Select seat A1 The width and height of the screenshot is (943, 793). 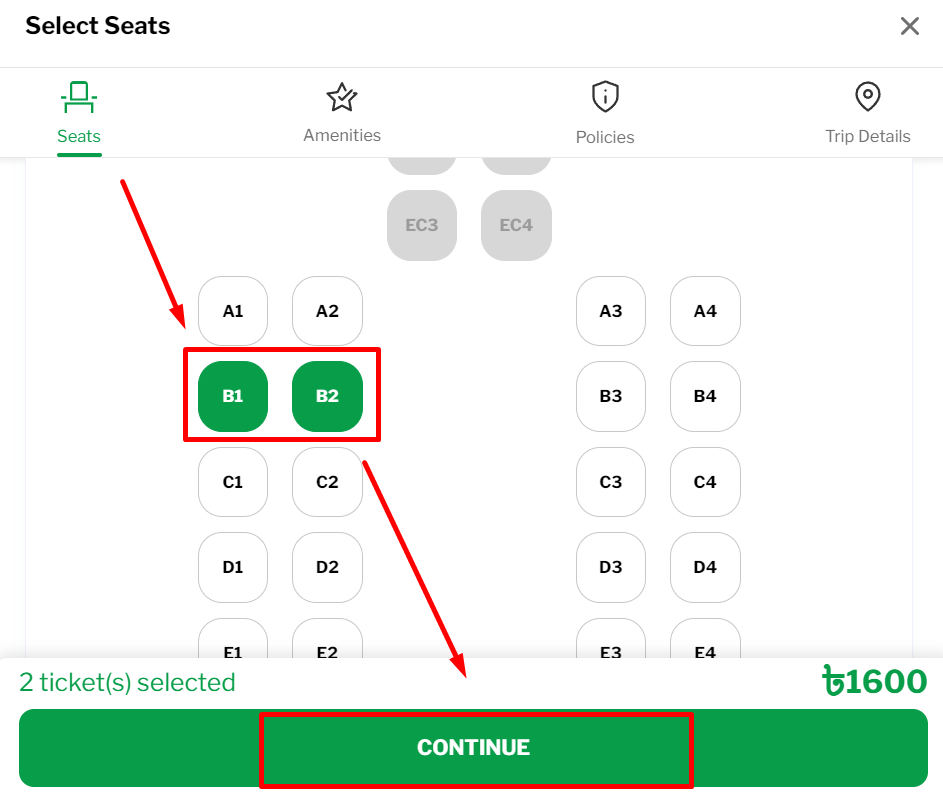pyautogui.click(x=233, y=311)
